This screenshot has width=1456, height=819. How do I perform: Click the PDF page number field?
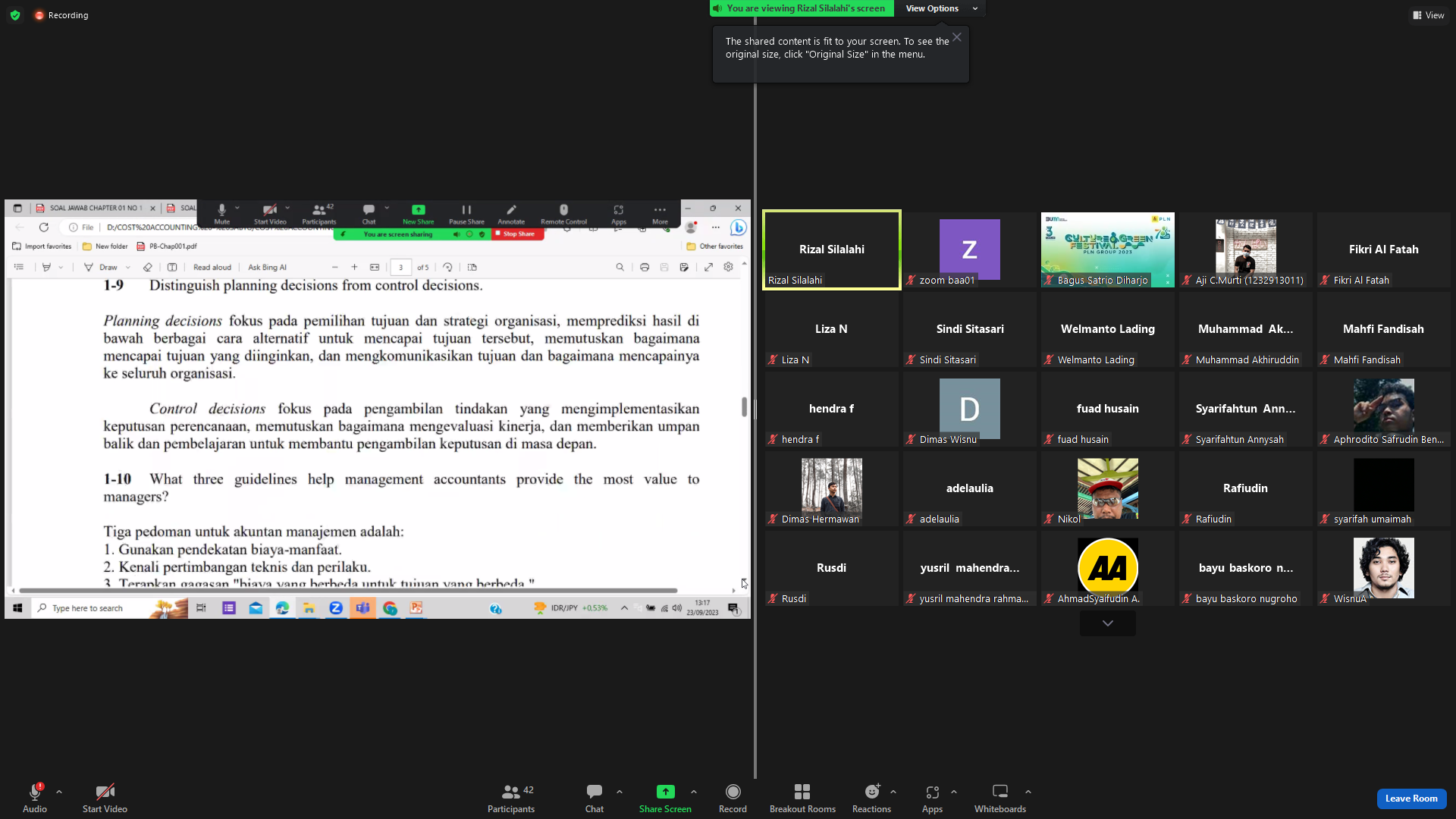pos(401,267)
